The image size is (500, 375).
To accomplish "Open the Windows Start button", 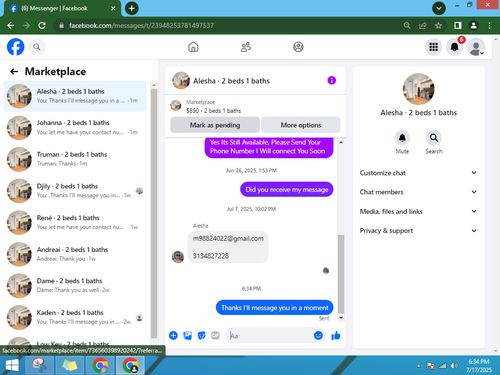I will [12, 365].
